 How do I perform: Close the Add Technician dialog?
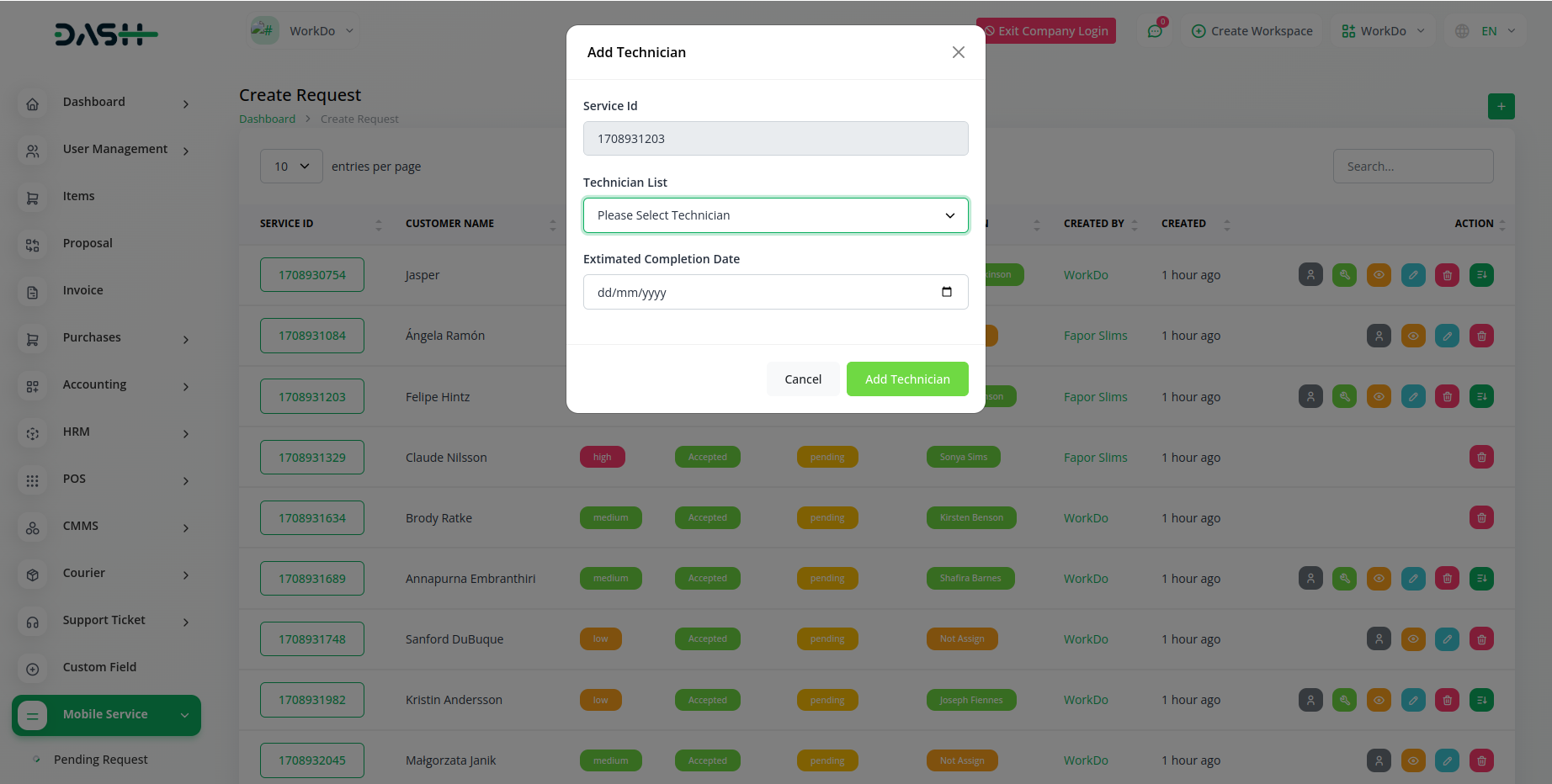click(x=958, y=52)
